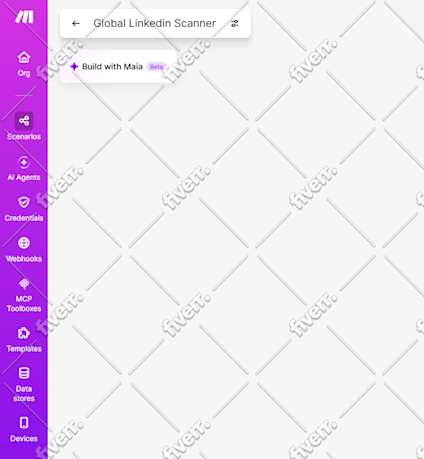Click the Org label in the sidebar
The image size is (424, 459).
pyautogui.click(x=24, y=73)
